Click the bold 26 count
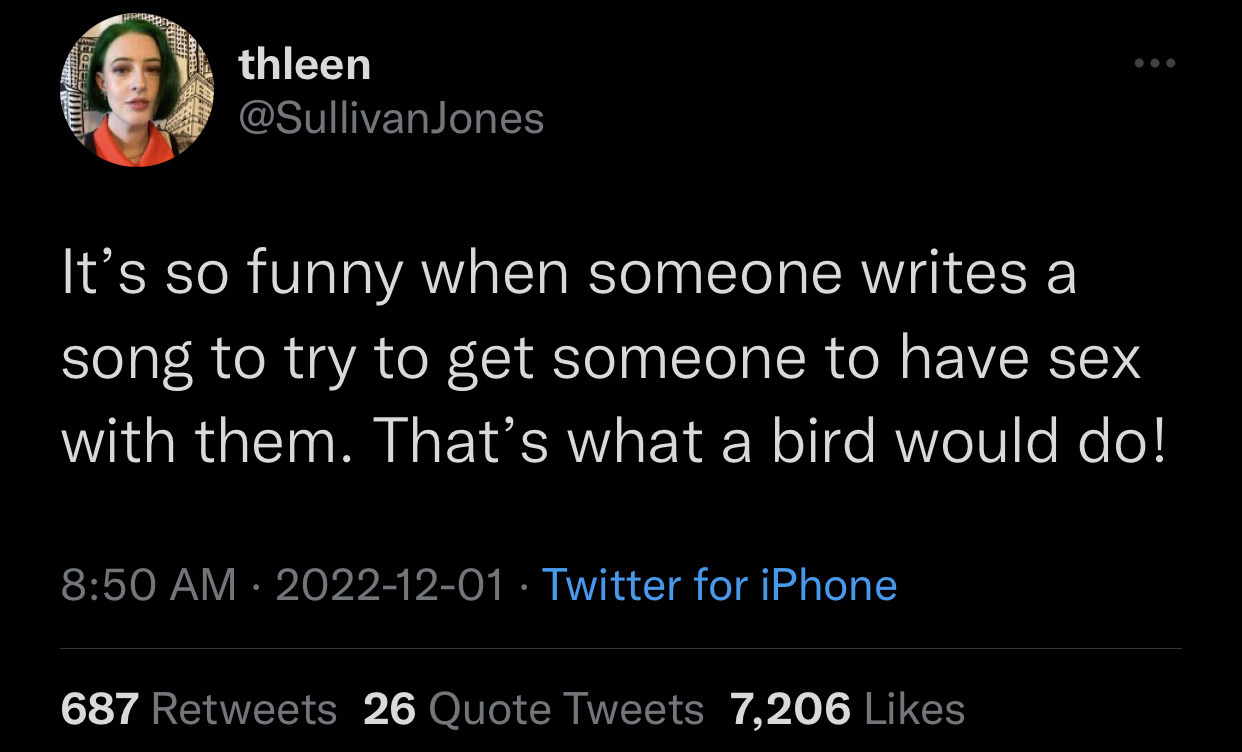 click(x=389, y=709)
